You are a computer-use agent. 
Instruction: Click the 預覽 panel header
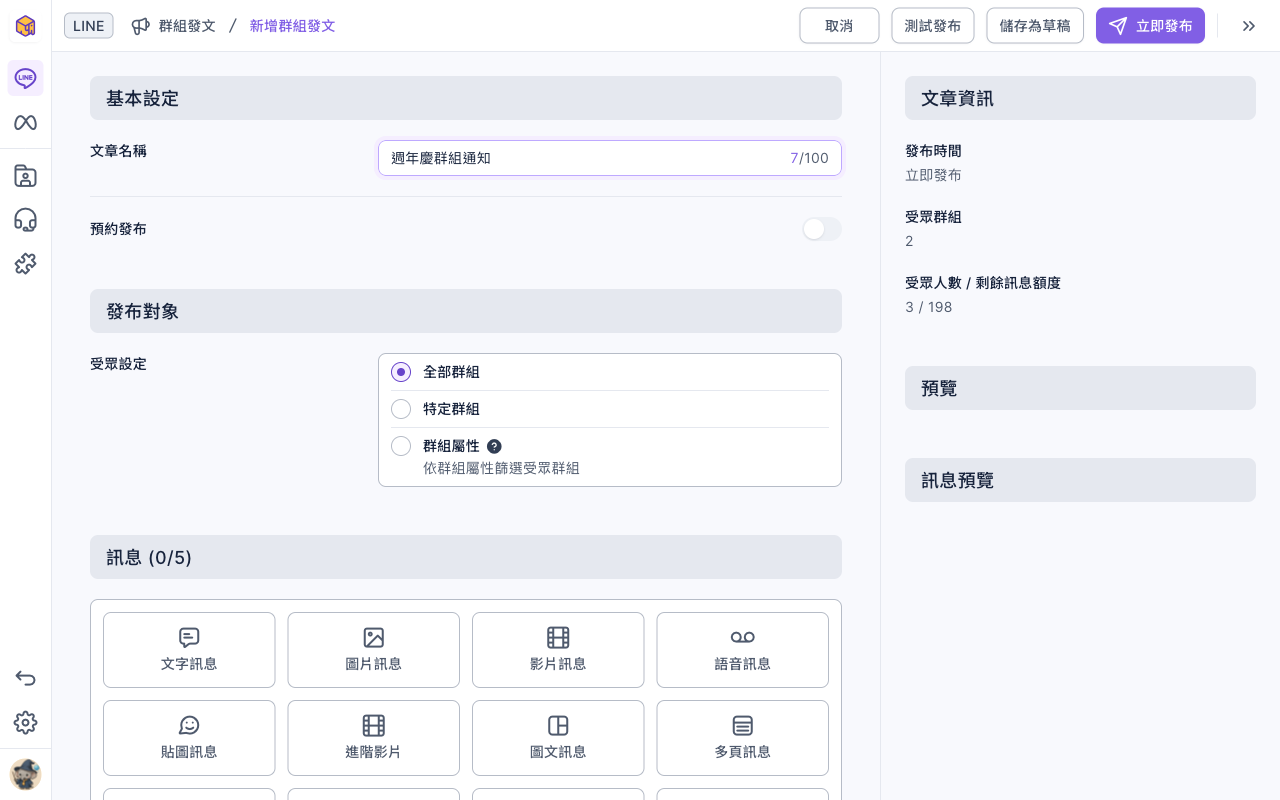click(1080, 388)
